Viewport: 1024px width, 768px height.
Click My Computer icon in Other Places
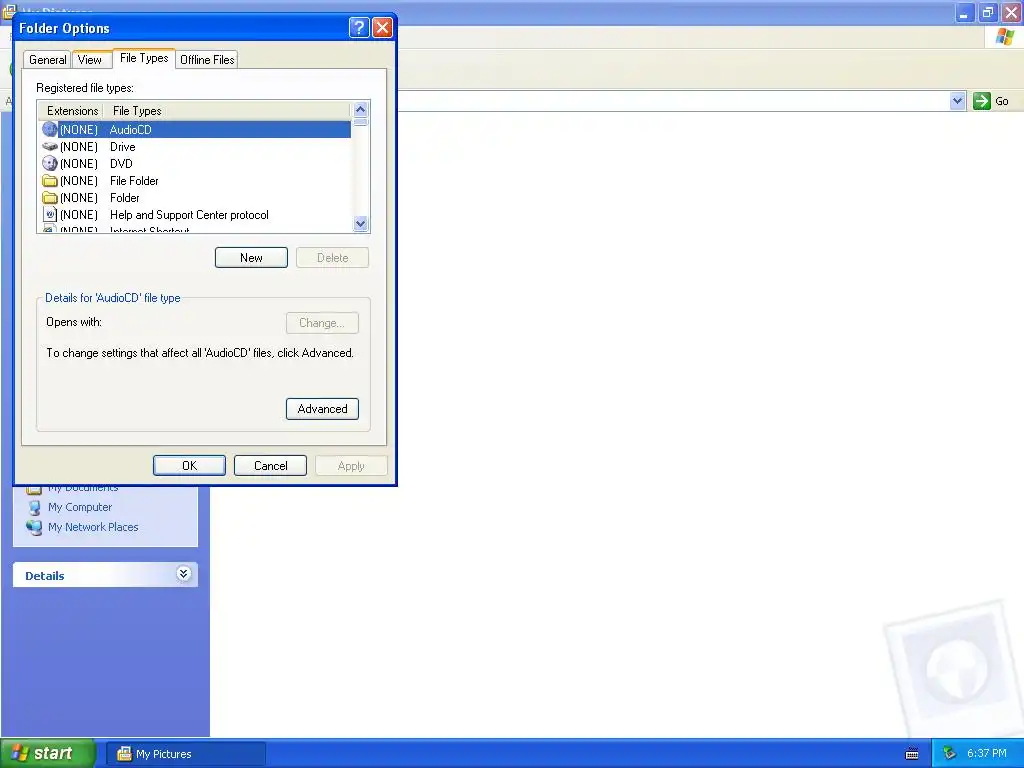point(34,507)
